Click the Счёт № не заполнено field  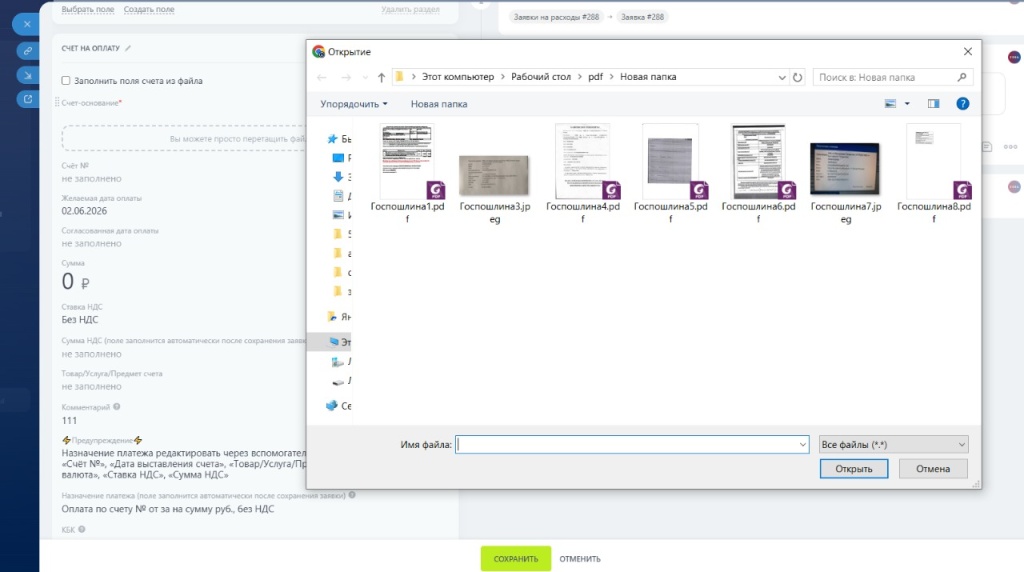pos(91,178)
